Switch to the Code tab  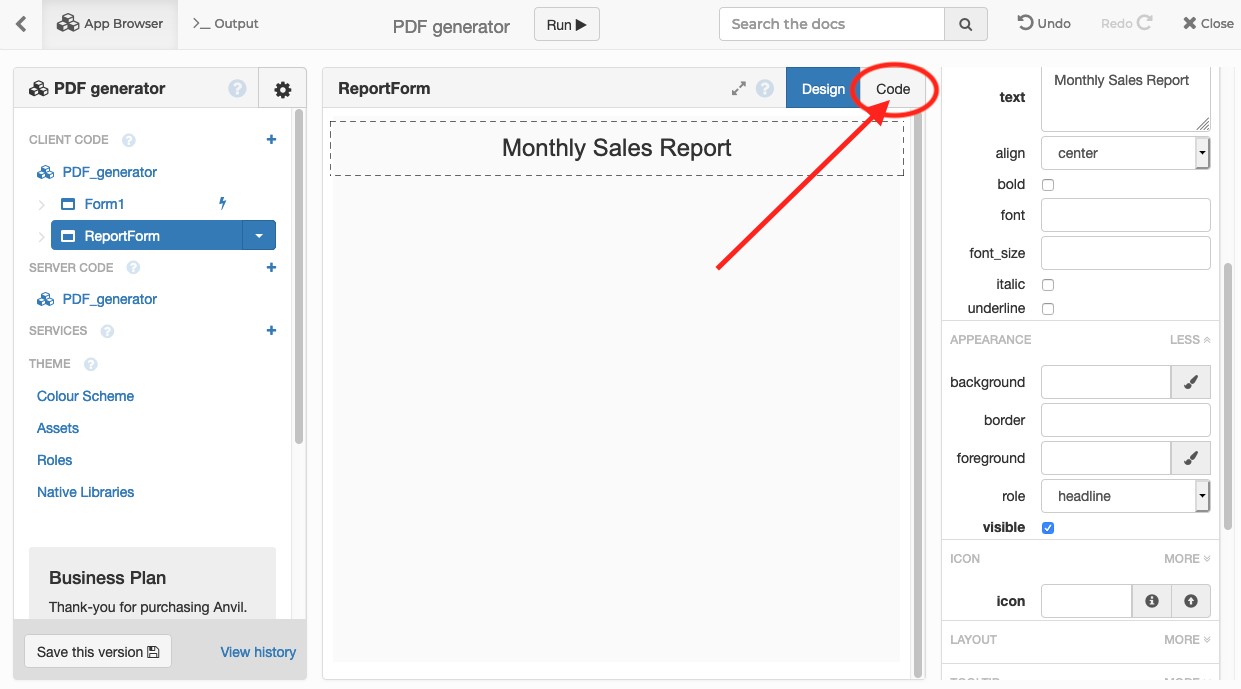tap(892, 89)
